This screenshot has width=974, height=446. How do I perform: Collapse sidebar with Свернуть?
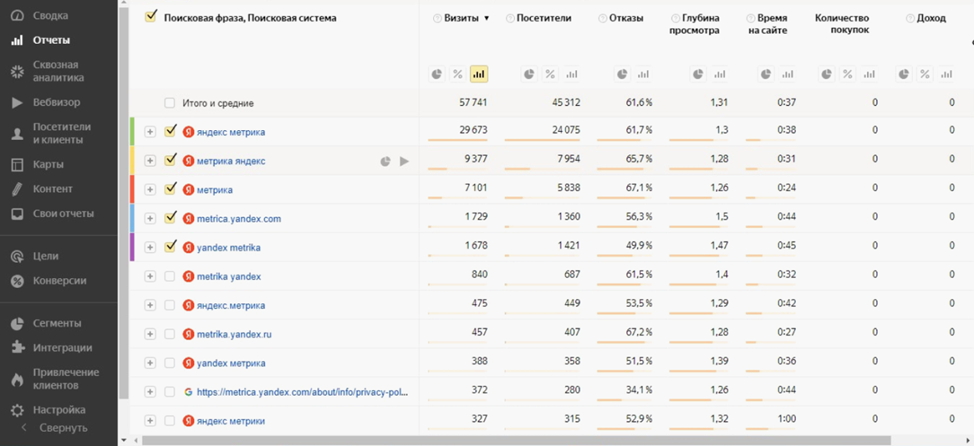(x=55, y=428)
